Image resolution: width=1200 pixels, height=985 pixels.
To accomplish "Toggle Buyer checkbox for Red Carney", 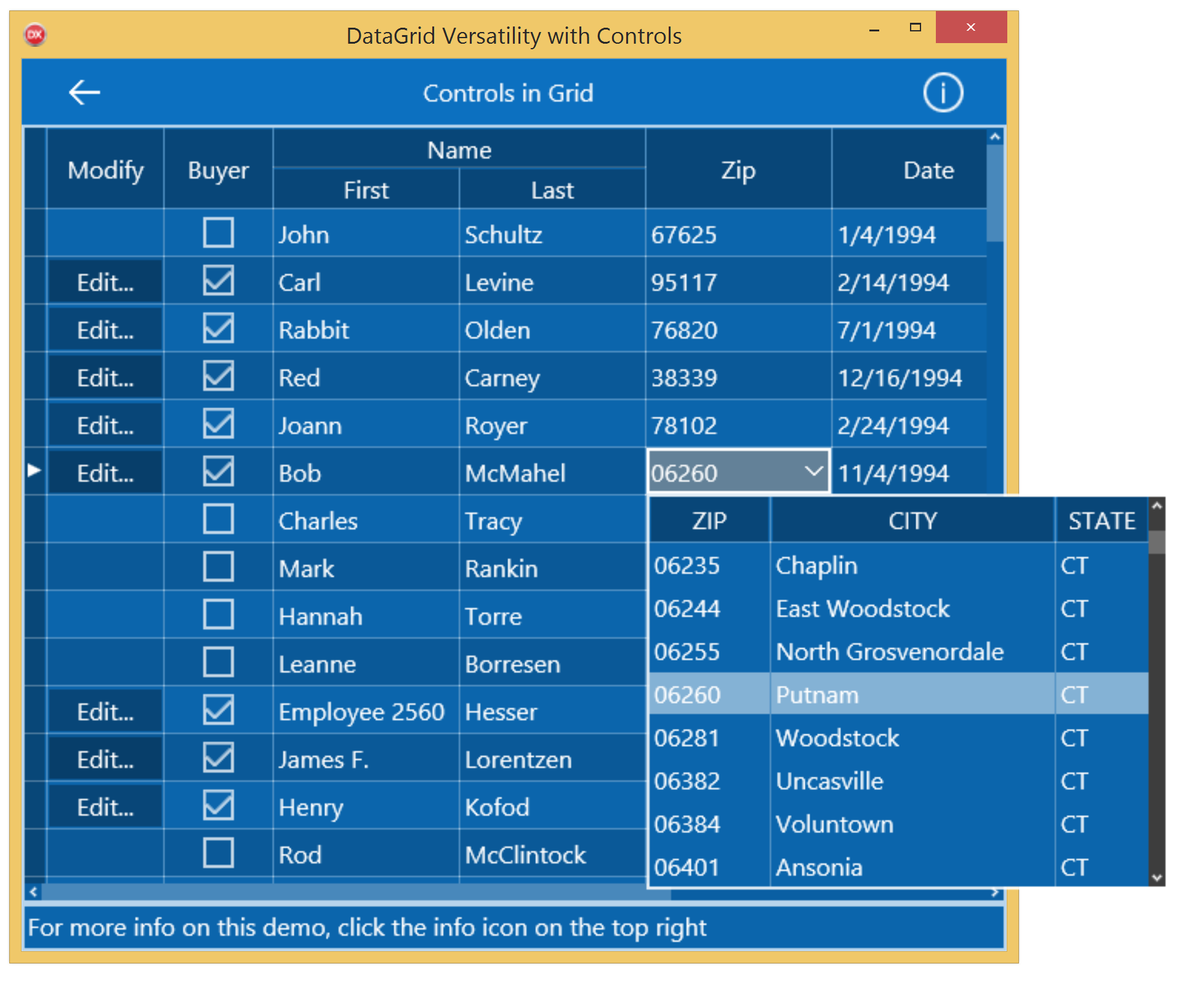I will pos(218,377).
